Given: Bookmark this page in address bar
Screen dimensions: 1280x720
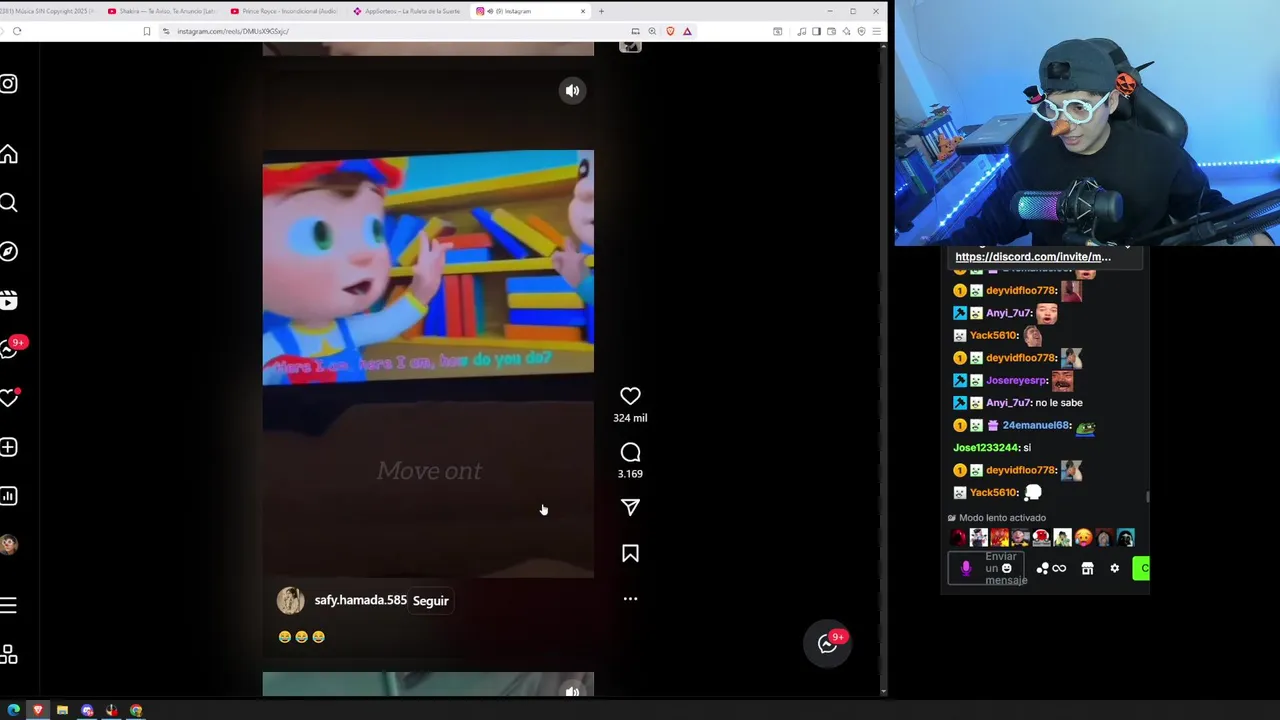Looking at the screenshot, I should point(146,31).
